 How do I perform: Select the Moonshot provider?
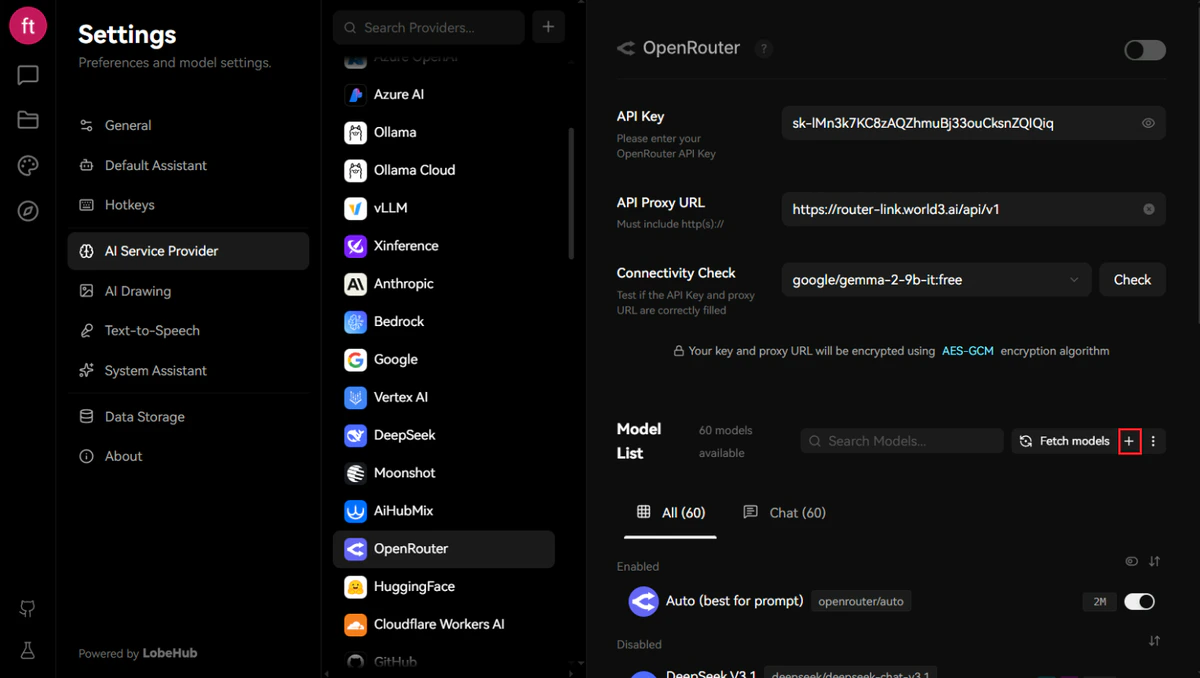point(444,473)
